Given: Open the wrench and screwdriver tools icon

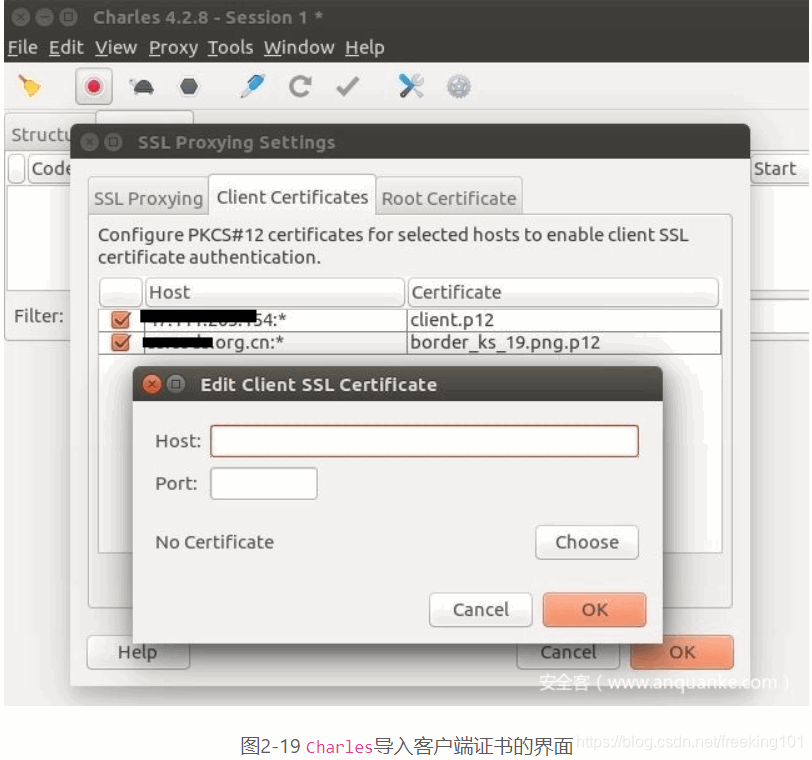Looking at the screenshot, I should click(412, 86).
